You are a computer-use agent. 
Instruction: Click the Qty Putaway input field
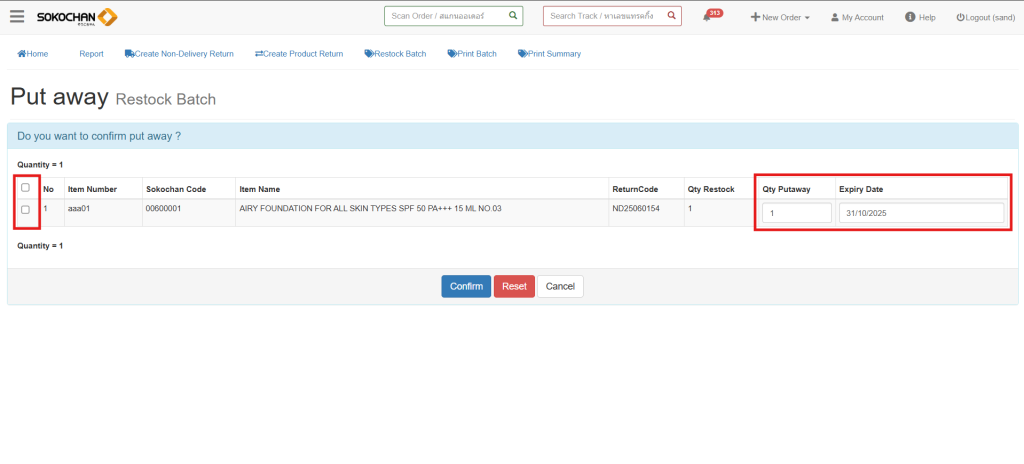[796, 213]
